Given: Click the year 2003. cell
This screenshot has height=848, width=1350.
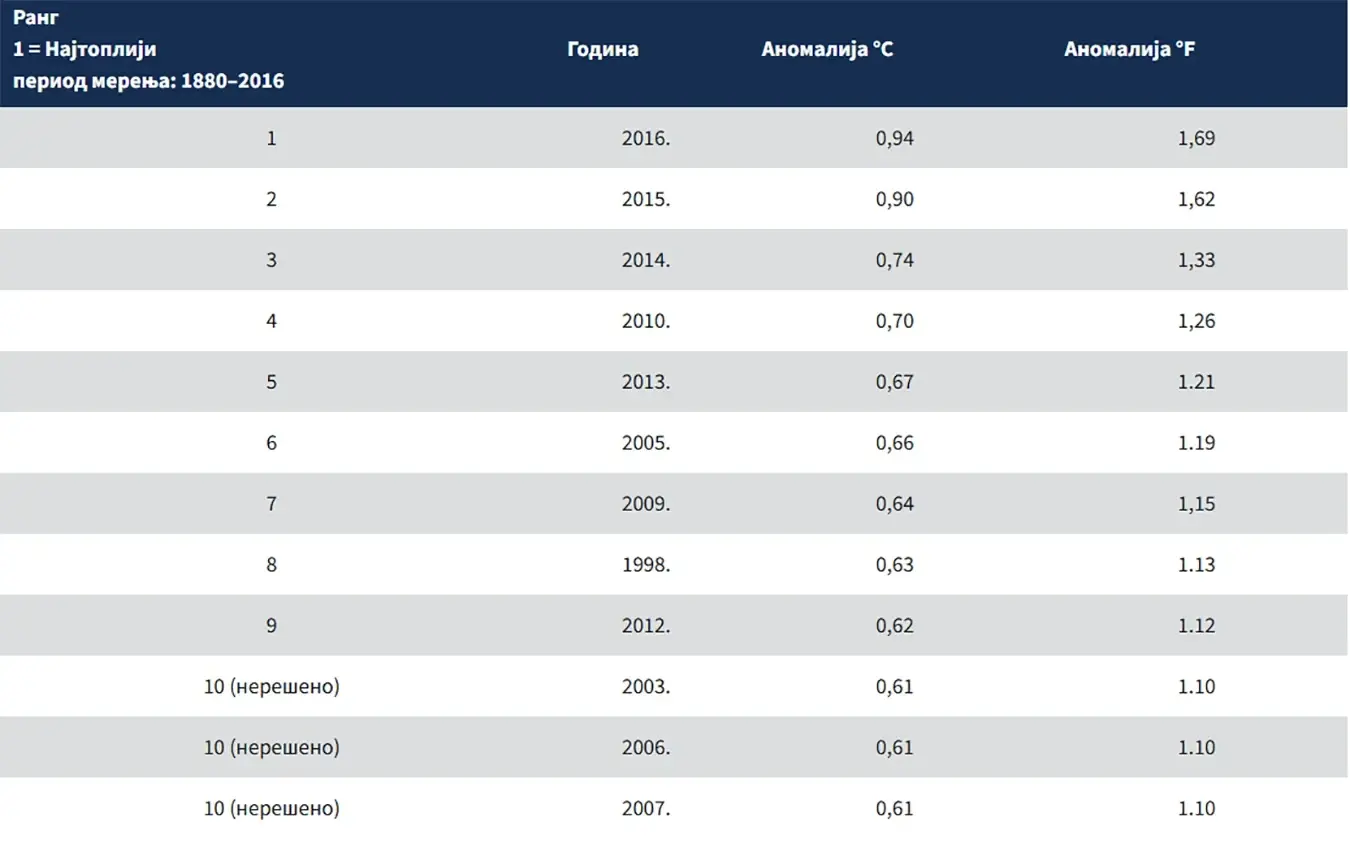Looking at the screenshot, I should tap(646, 687).
